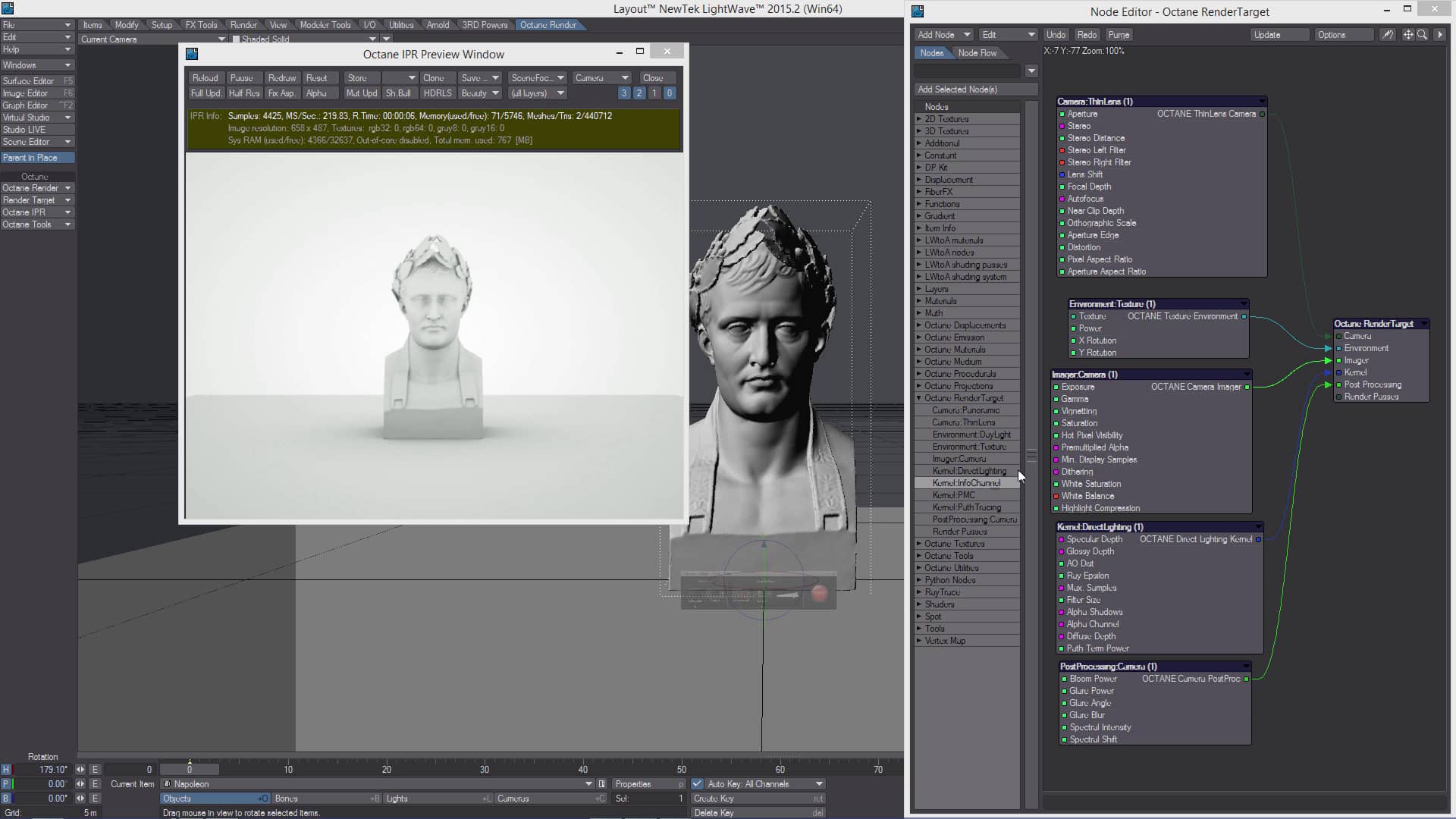Toggle the B rotation channel button

(7, 798)
